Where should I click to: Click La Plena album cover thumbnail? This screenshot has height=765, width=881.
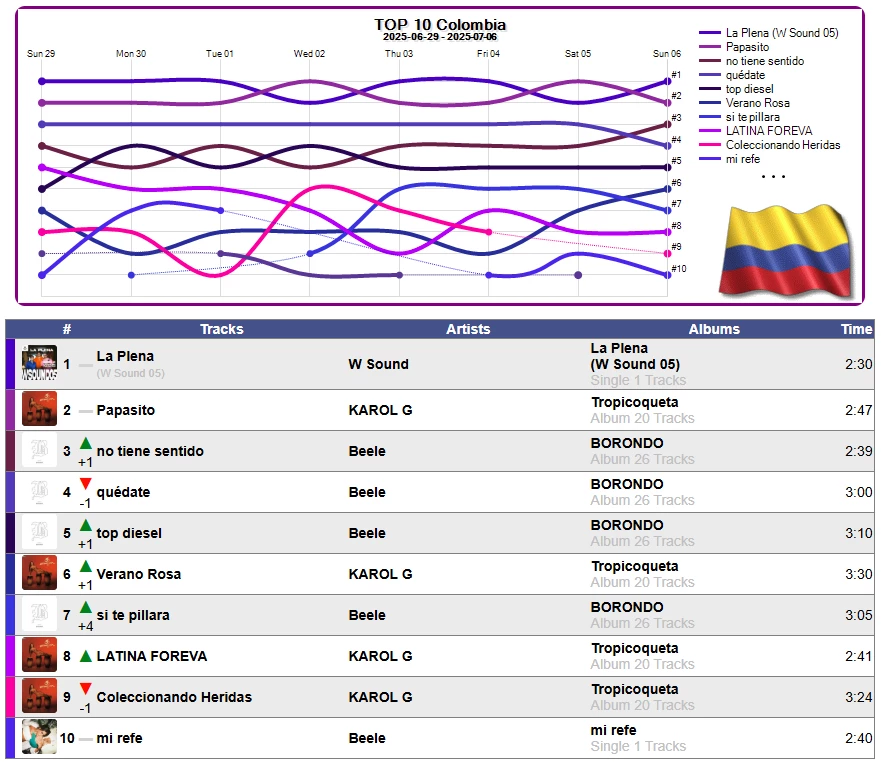coord(39,363)
